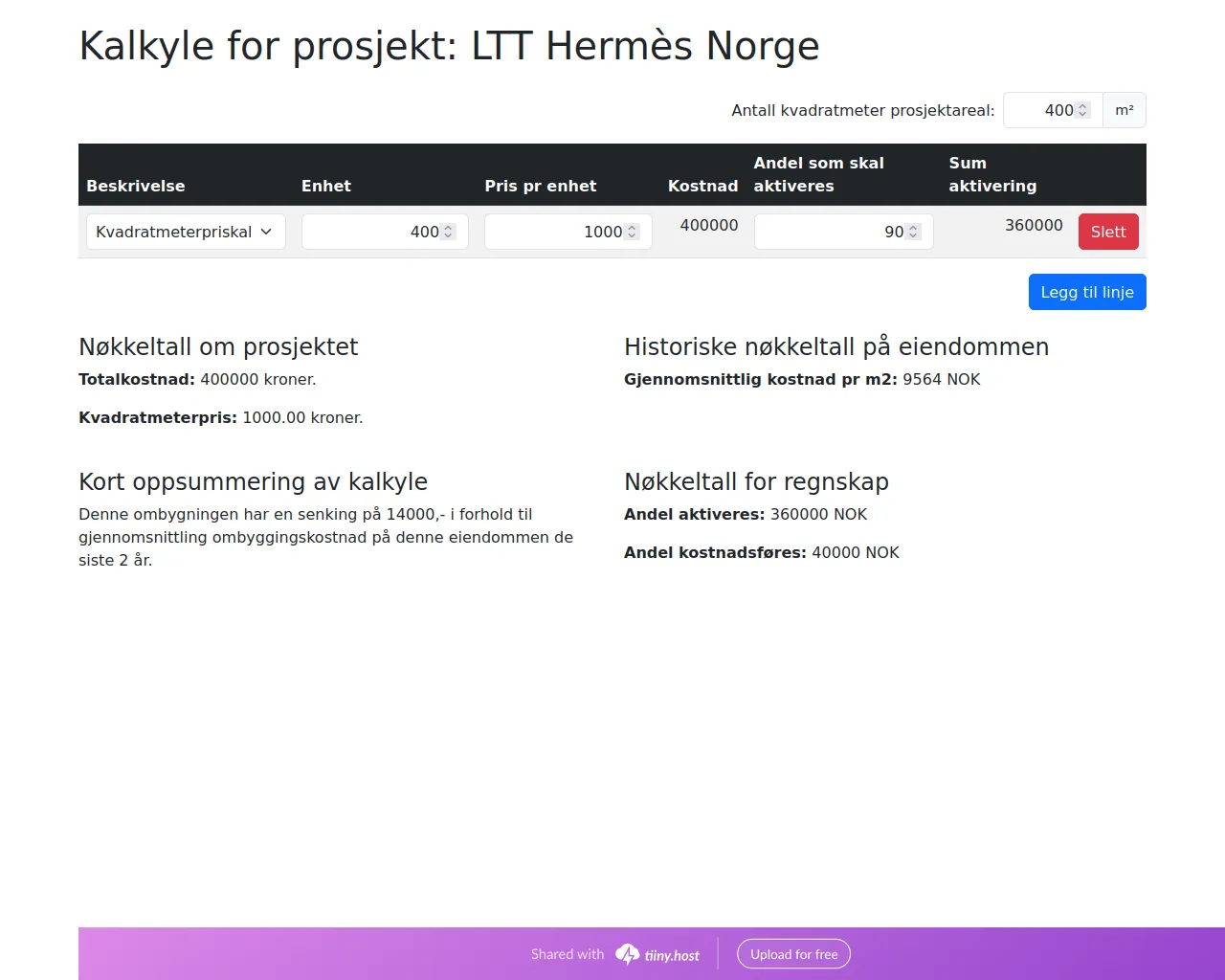The image size is (1225, 980).
Task: Click the Andel kostnadsføres 40000 NOK line
Action: [x=762, y=552]
